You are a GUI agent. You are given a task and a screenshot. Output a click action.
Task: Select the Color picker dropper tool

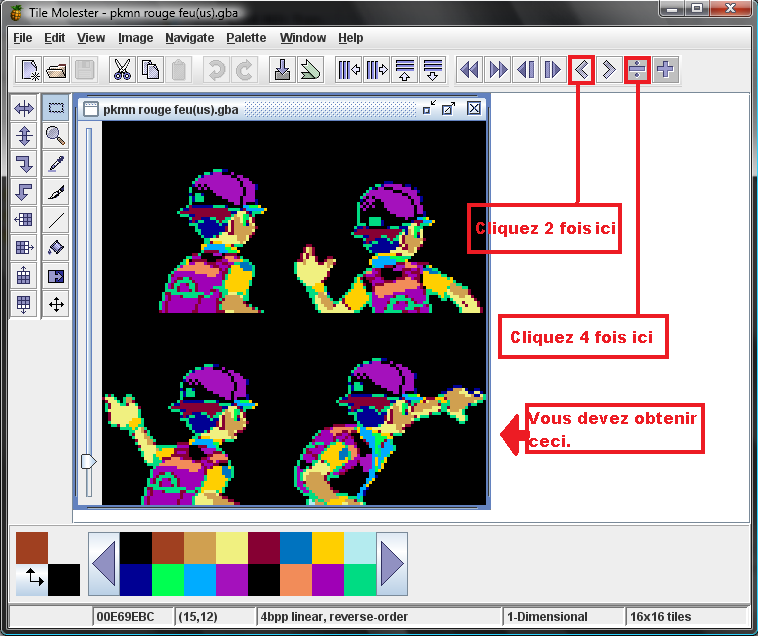(x=56, y=164)
